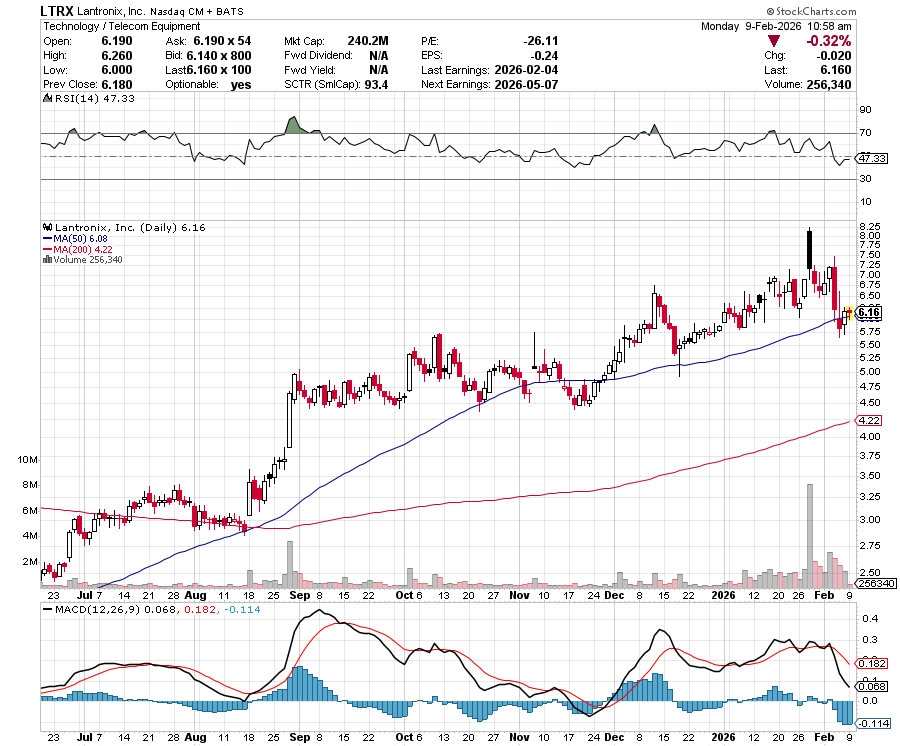Click 'Technology / Telecom Equipment' sector label
The height and width of the screenshot is (746, 900).
tap(122, 26)
